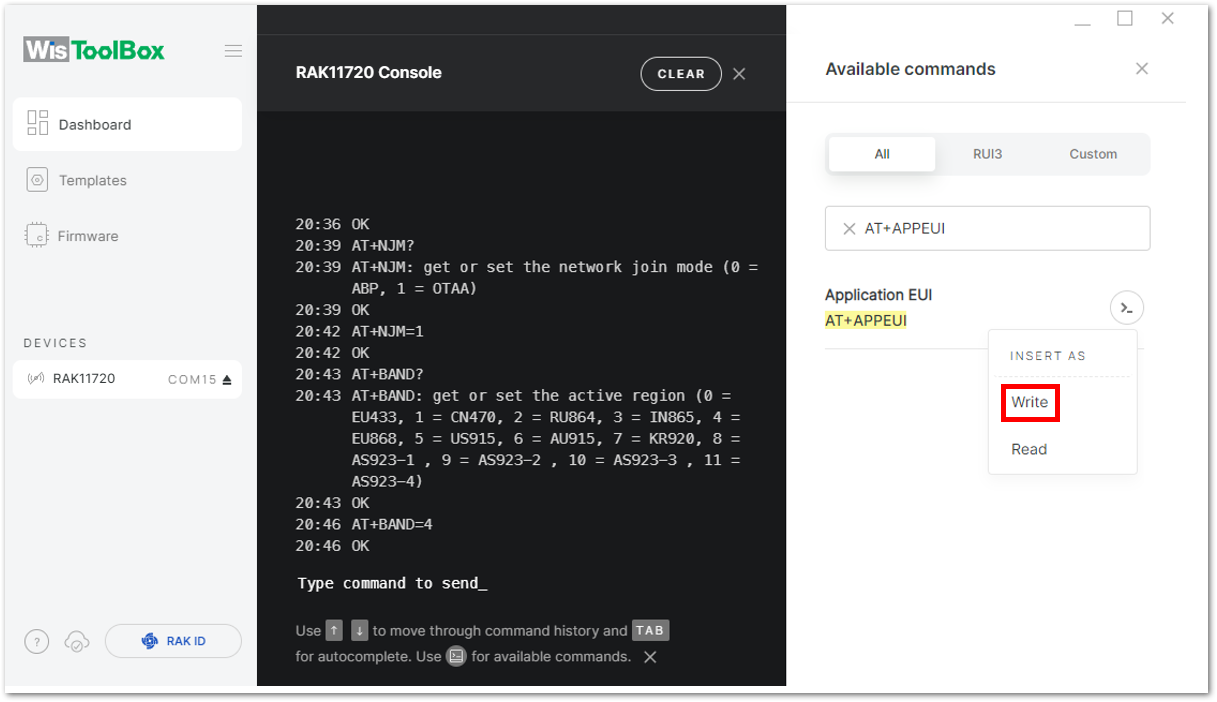Image resolution: width=1217 pixels, height=702 pixels.
Task: Click the AT+BAND? console line
Action: (x=388, y=374)
